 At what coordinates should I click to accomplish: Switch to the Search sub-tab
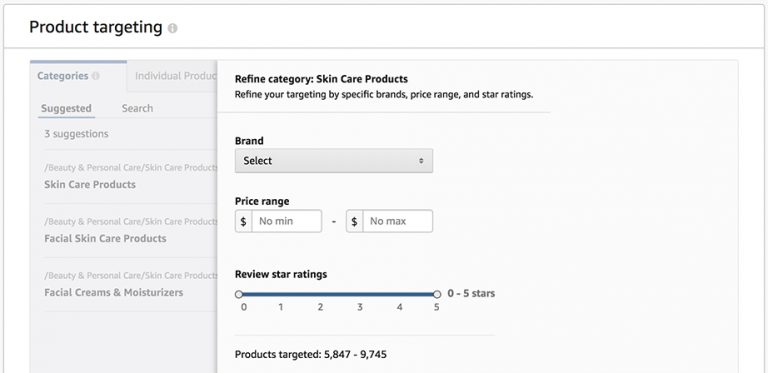coord(137,108)
